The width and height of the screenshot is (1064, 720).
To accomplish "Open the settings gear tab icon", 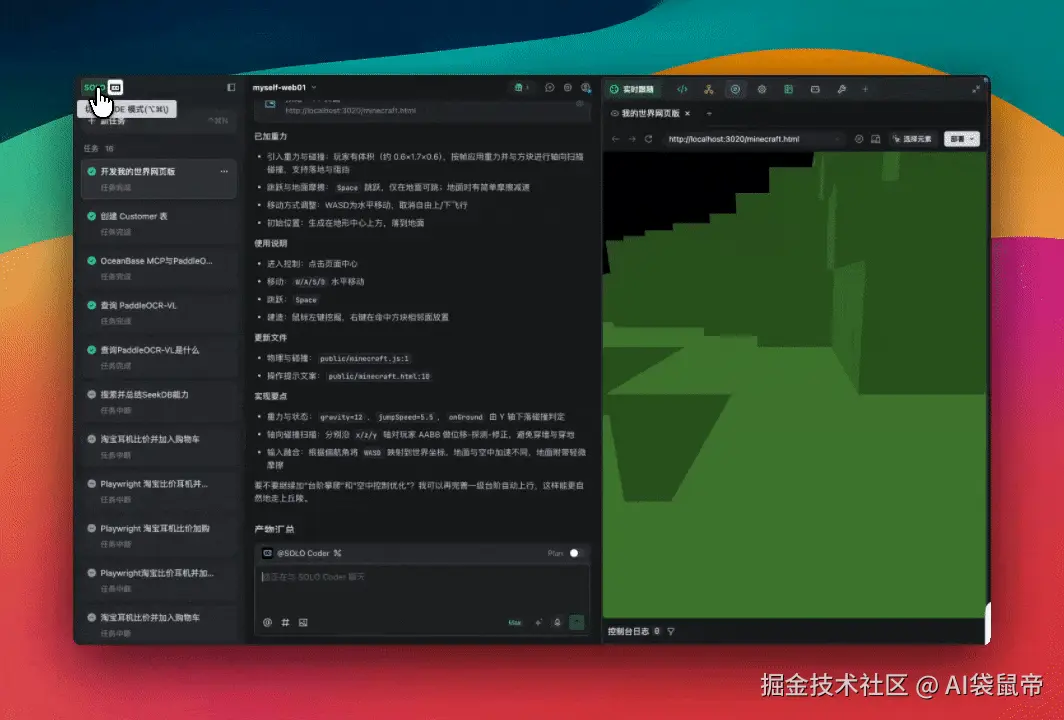I will 762,90.
